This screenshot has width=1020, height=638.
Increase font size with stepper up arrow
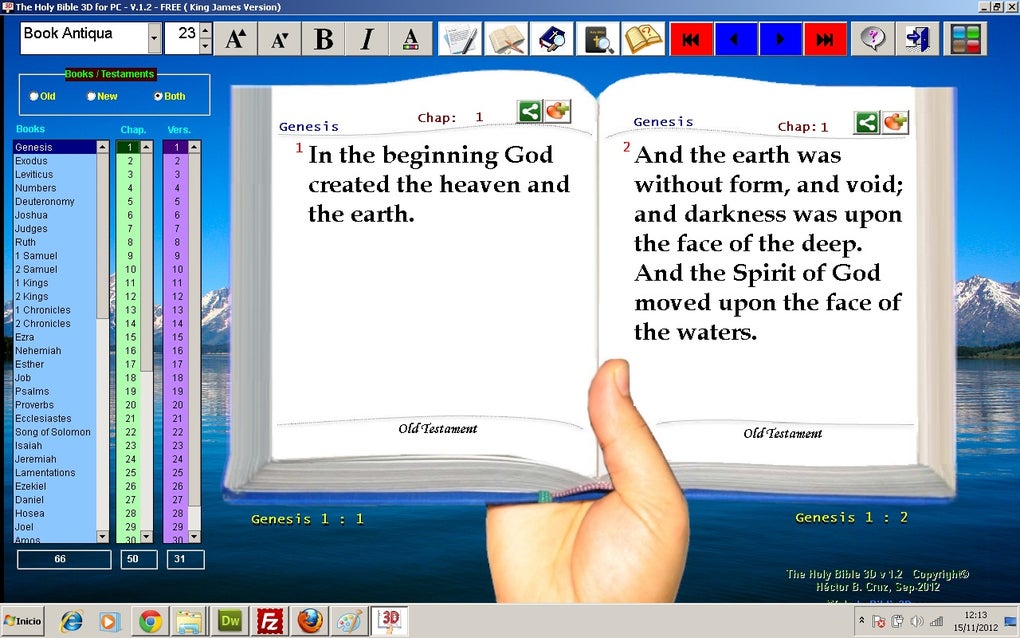click(206, 31)
